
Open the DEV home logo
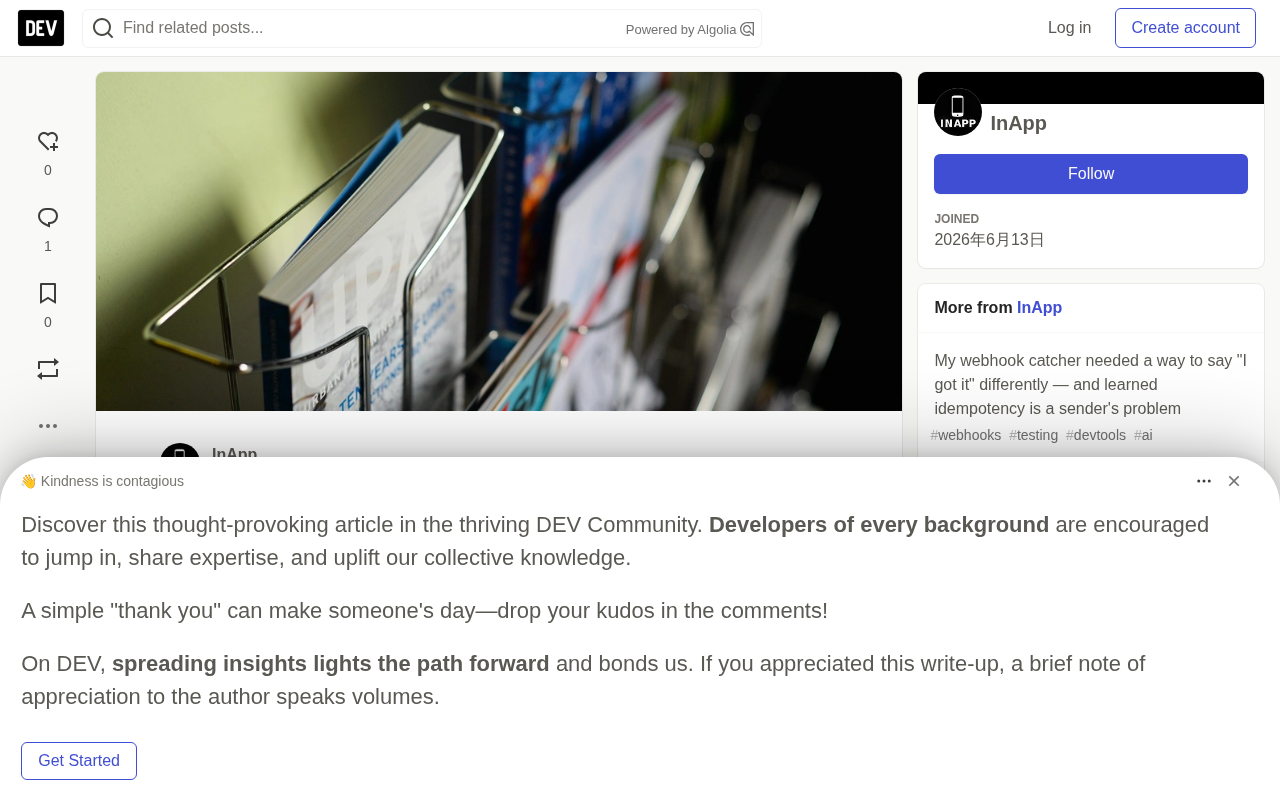pos(41,28)
